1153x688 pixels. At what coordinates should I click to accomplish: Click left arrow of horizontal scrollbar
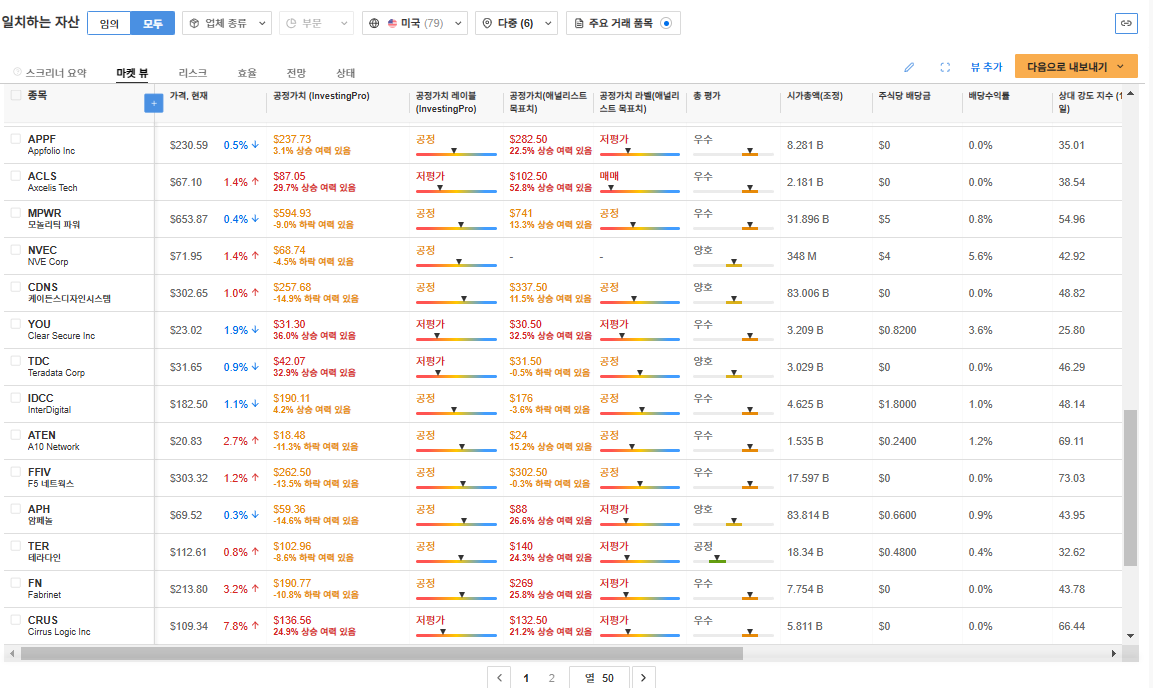coord(11,653)
